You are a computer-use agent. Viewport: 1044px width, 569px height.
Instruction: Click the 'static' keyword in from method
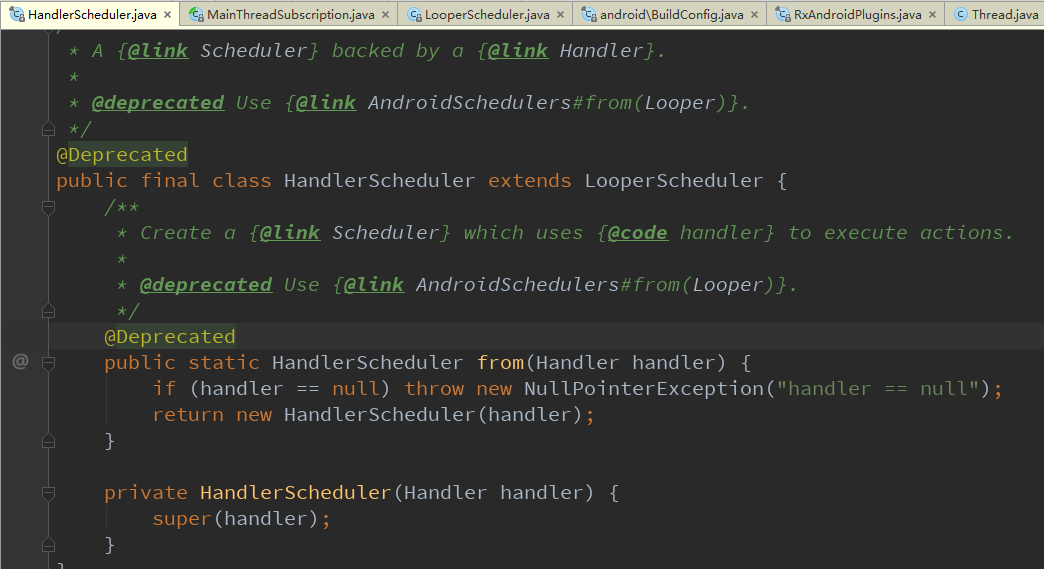[x=224, y=362]
